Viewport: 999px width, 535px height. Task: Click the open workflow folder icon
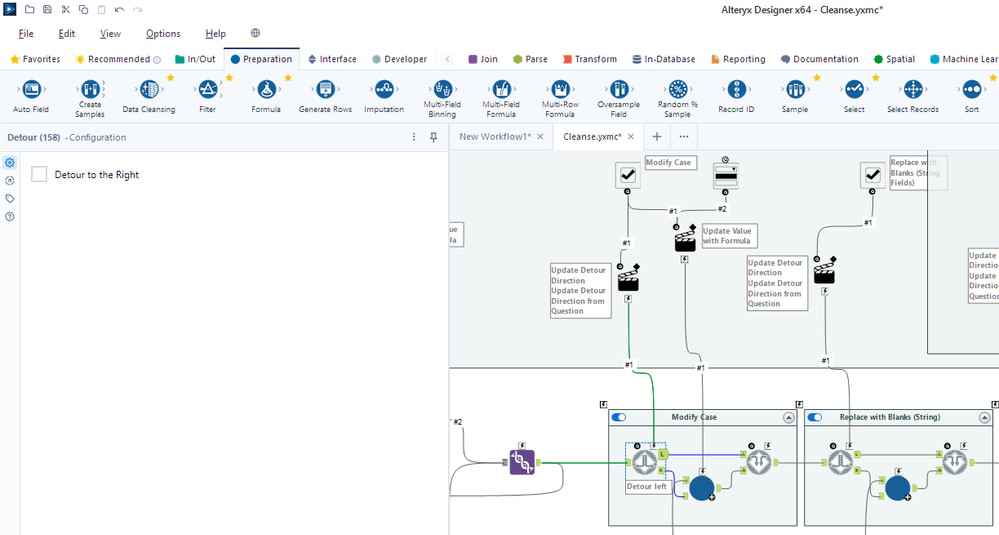coord(29,10)
